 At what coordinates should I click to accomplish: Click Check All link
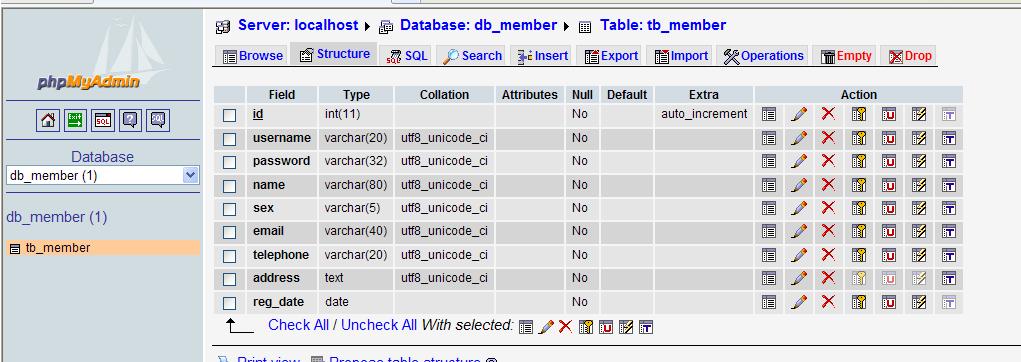[298, 325]
